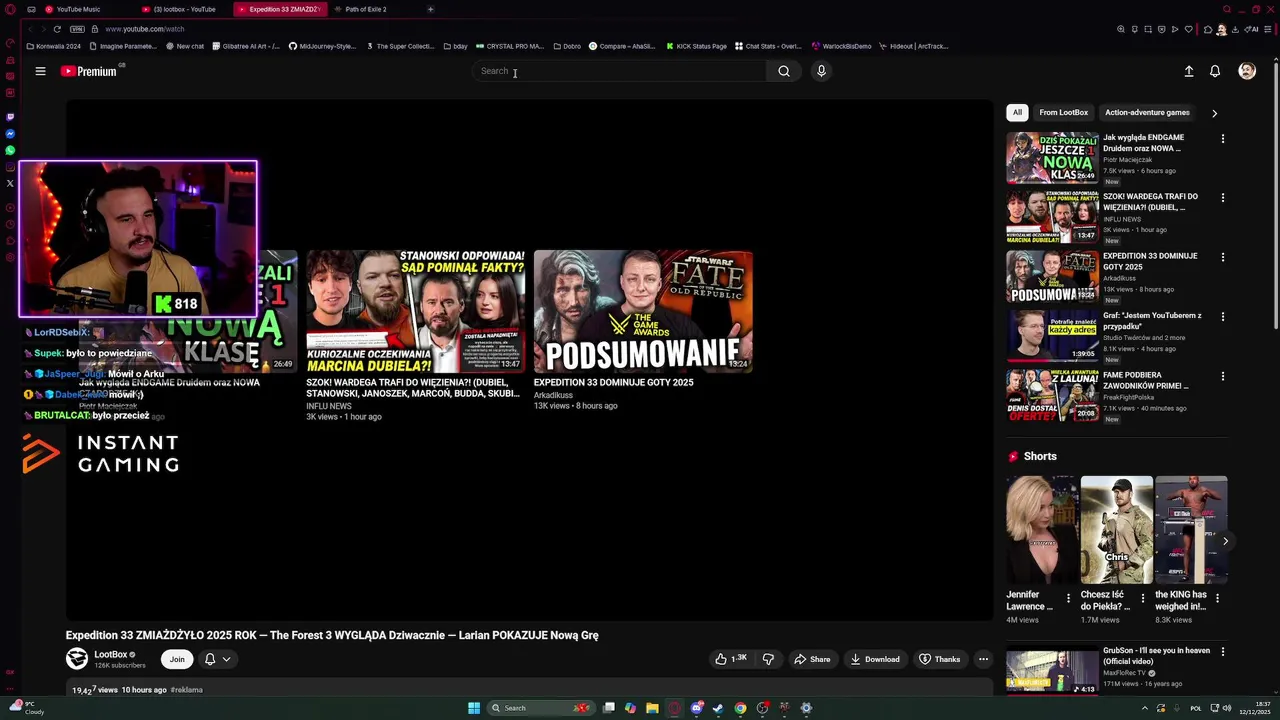The image size is (1280, 720).
Task: Reload the page in the browser
Action: coord(57,29)
